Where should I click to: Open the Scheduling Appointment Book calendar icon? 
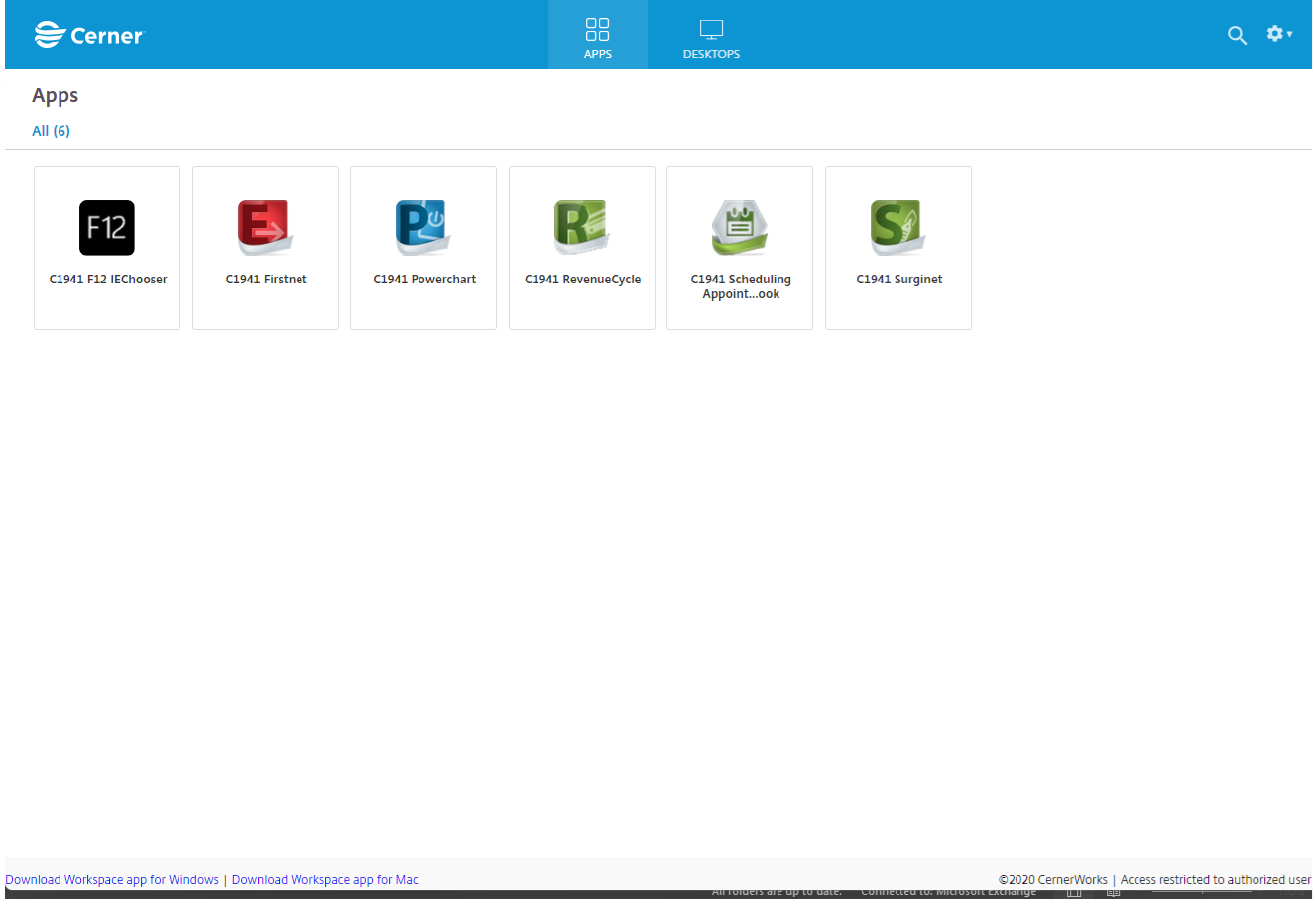point(740,228)
